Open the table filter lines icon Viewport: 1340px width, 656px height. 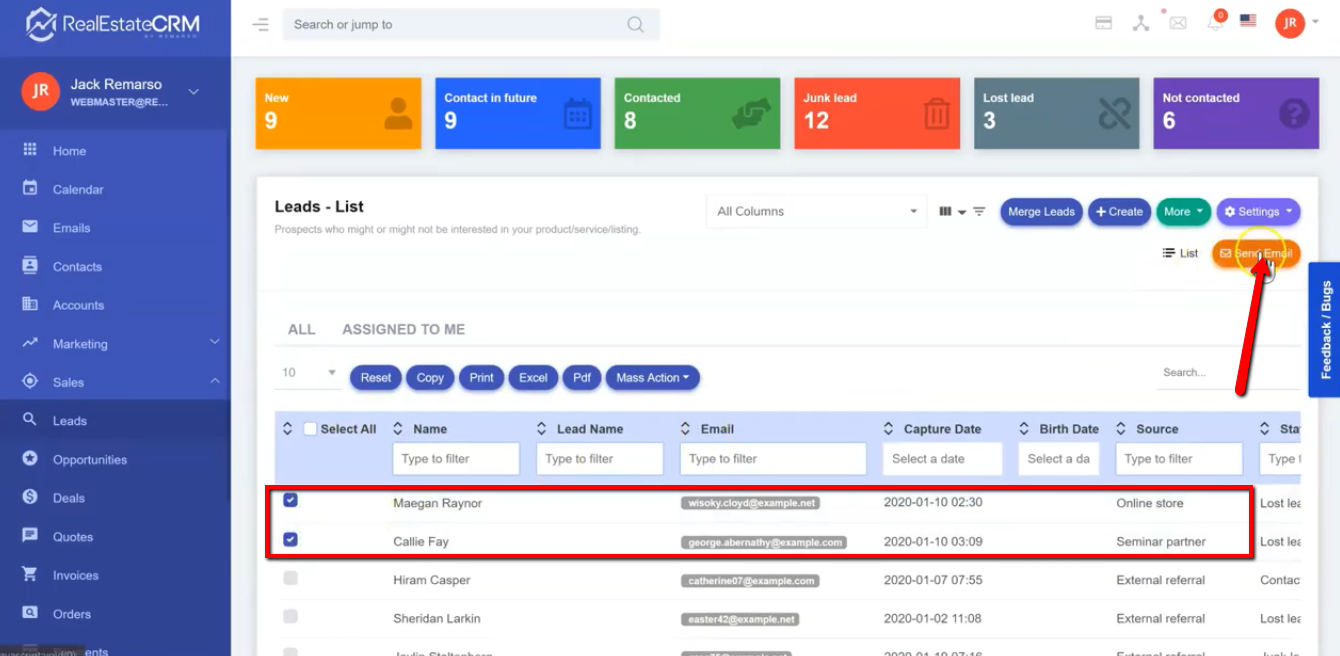coord(979,212)
